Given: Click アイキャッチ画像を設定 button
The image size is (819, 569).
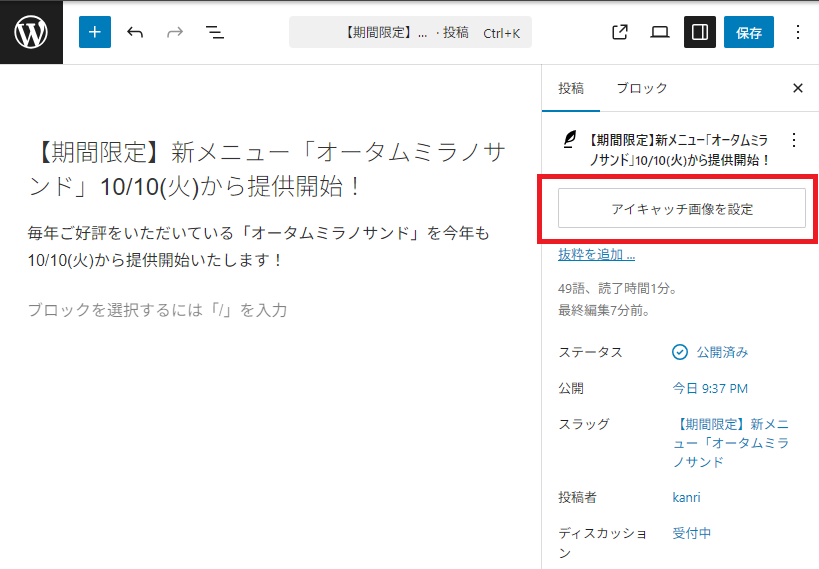Looking at the screenshot, I should coord(681,209).
